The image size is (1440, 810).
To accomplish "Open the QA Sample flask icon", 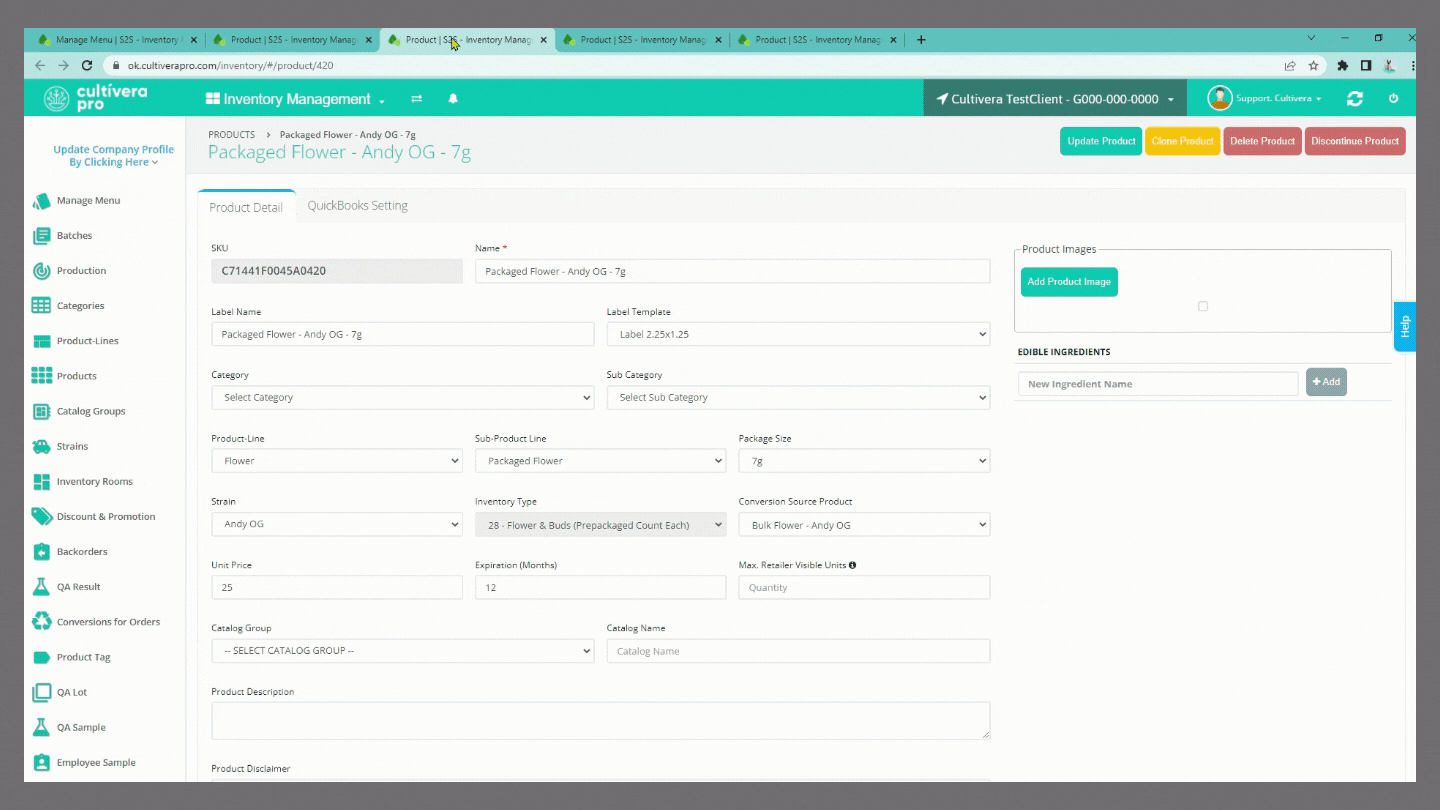I will click(41, 727).
